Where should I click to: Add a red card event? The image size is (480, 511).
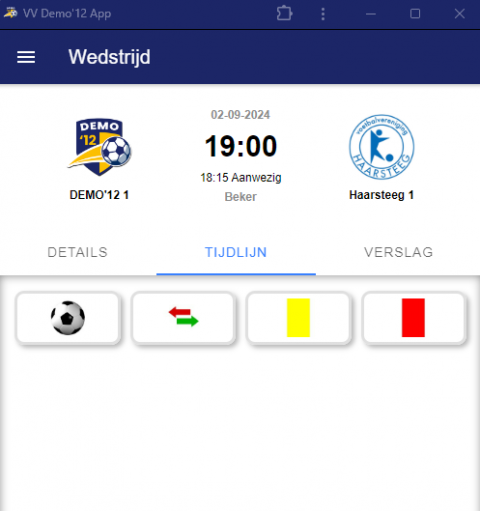pos(414,318)
